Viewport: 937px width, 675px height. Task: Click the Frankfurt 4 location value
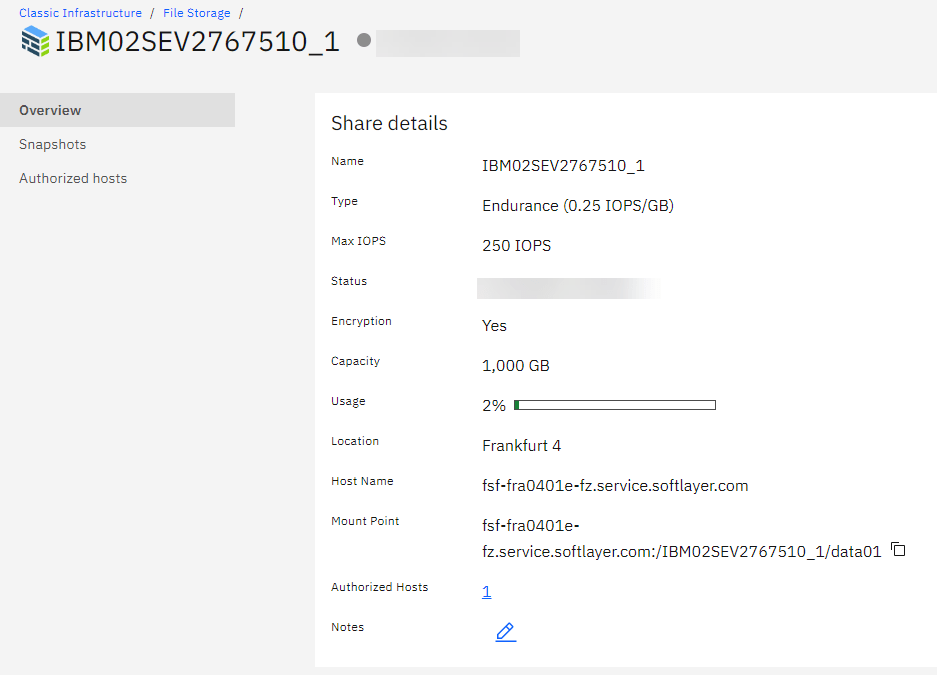click(x=521, y=446)
